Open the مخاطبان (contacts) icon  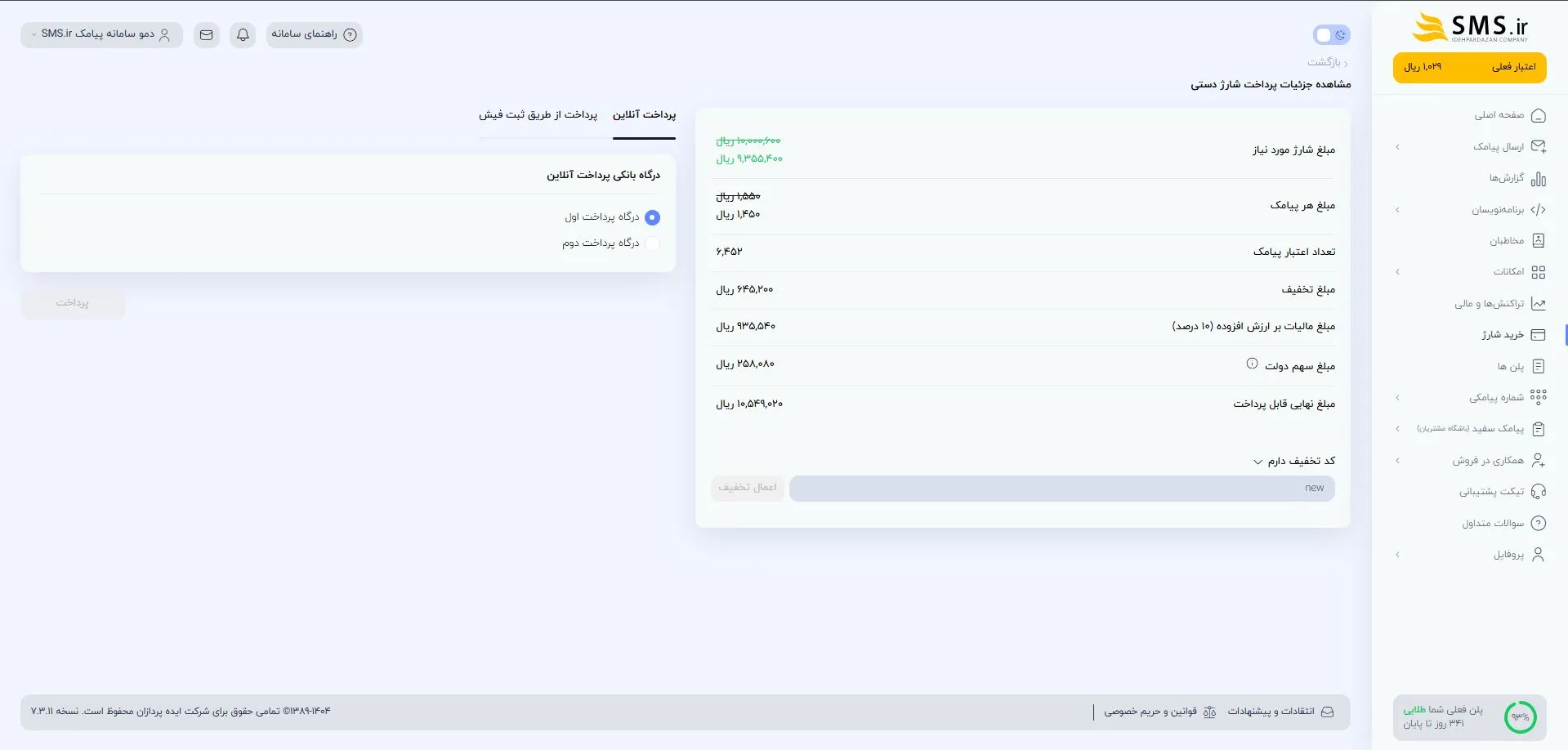(1539, 240)
